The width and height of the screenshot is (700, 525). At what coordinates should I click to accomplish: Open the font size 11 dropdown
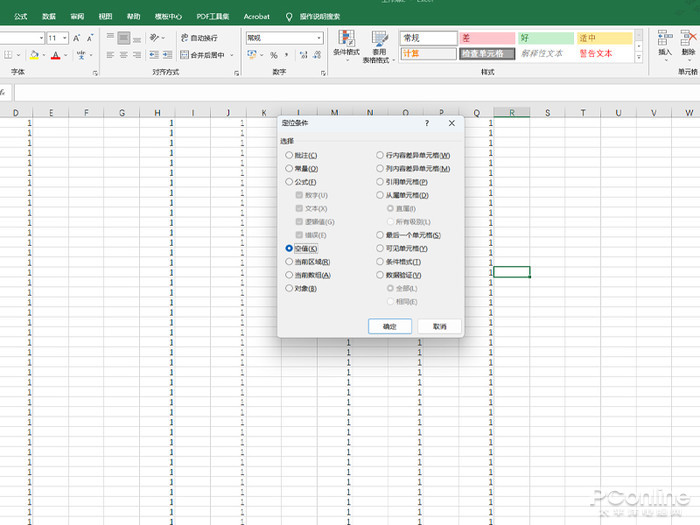click(65, 38)
